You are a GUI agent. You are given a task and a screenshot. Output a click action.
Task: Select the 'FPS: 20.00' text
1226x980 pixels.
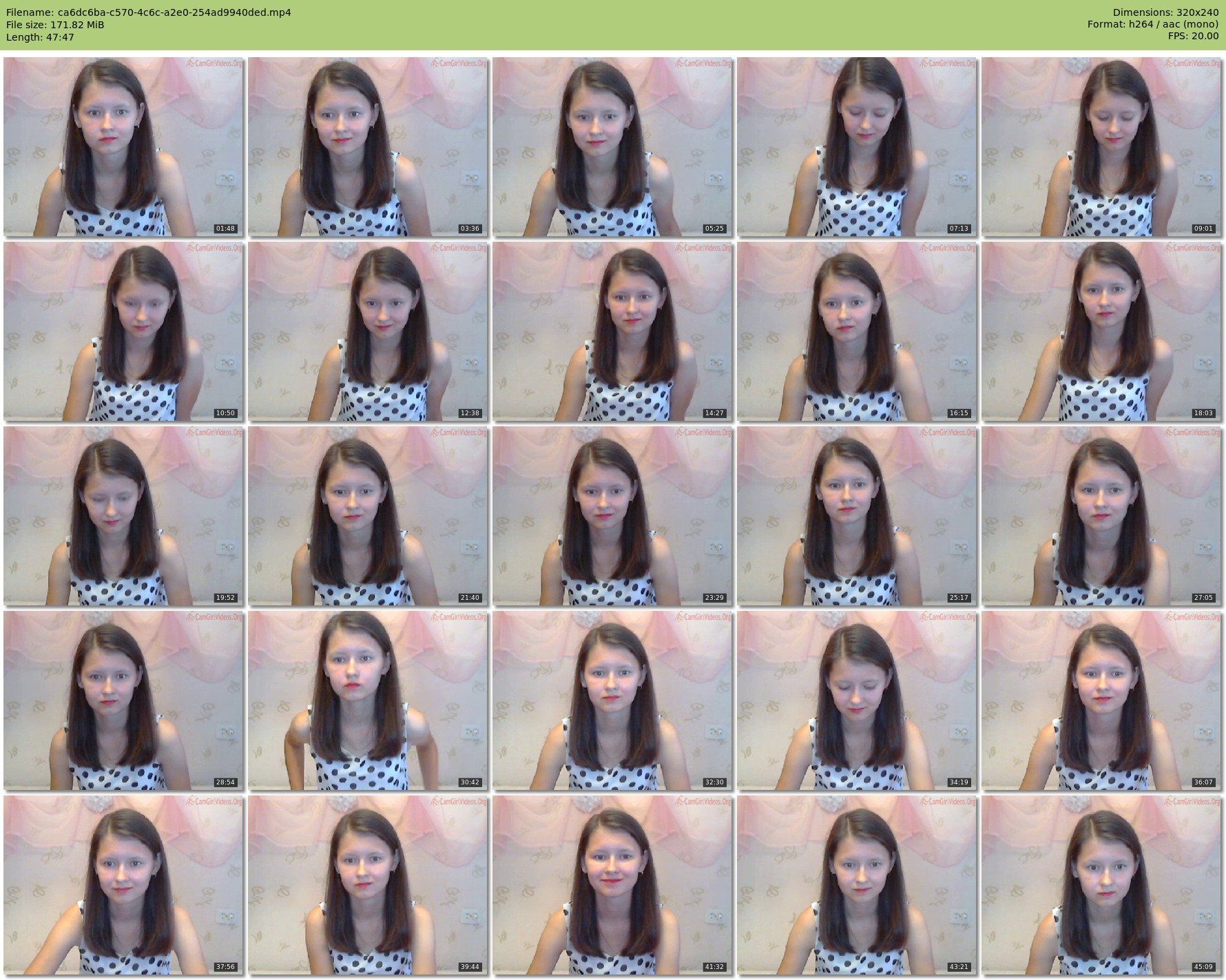1194,37
